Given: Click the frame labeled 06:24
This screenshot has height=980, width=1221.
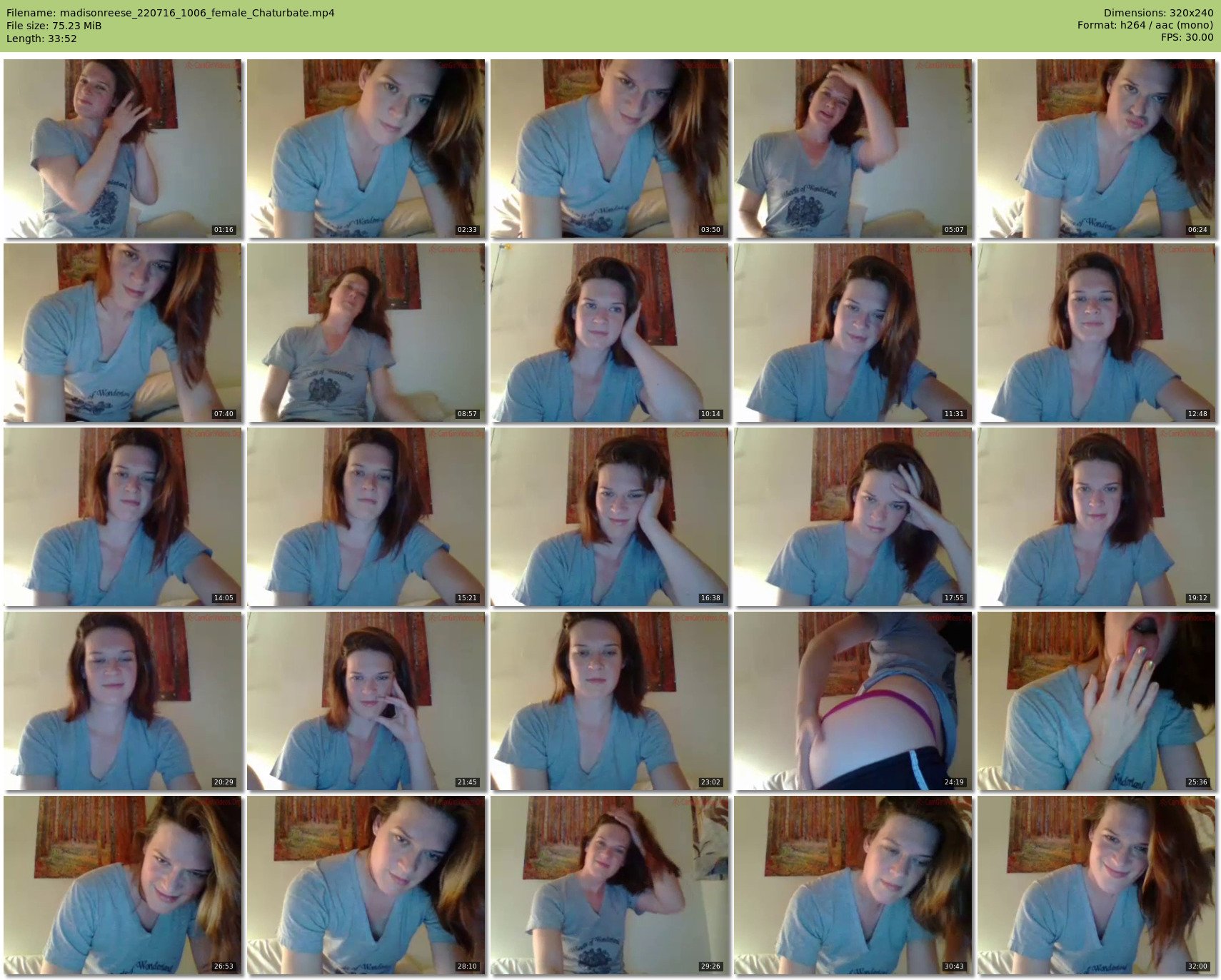Looking at the screenshot, I should pos(1097,148).
